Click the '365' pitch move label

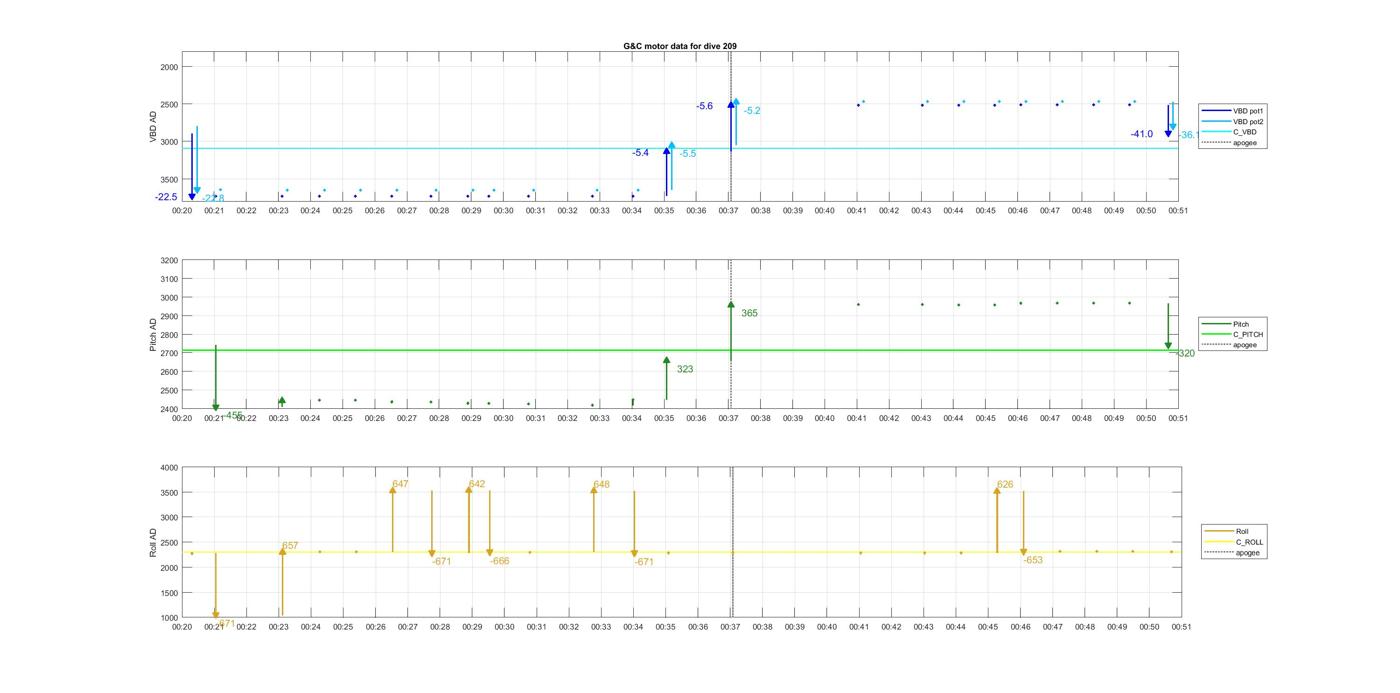click(749, 313)
